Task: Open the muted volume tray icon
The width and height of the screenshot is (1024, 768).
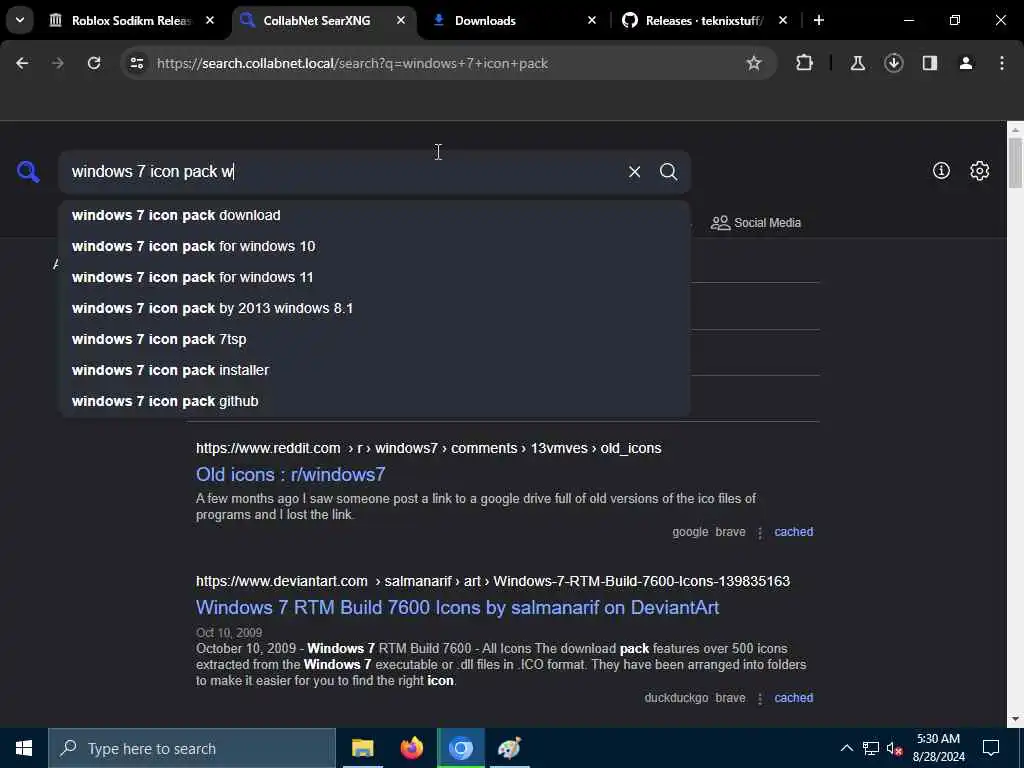Action: [894, 748]
